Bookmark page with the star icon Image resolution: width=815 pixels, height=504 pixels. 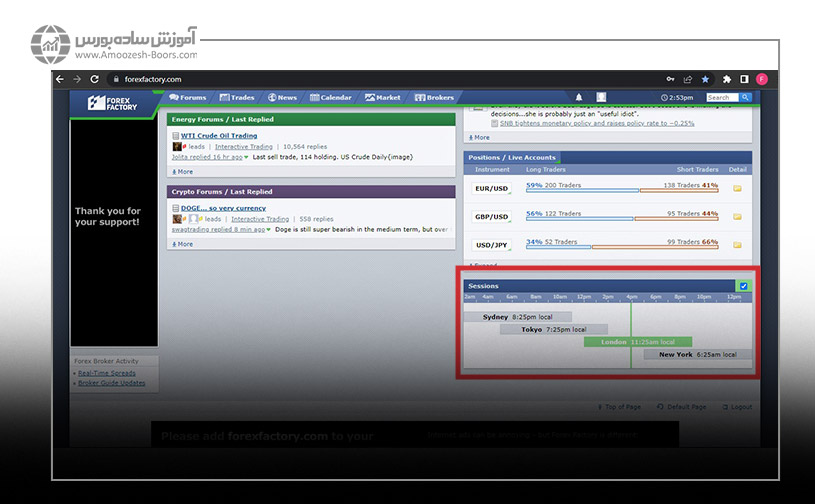tap(705, 79)
